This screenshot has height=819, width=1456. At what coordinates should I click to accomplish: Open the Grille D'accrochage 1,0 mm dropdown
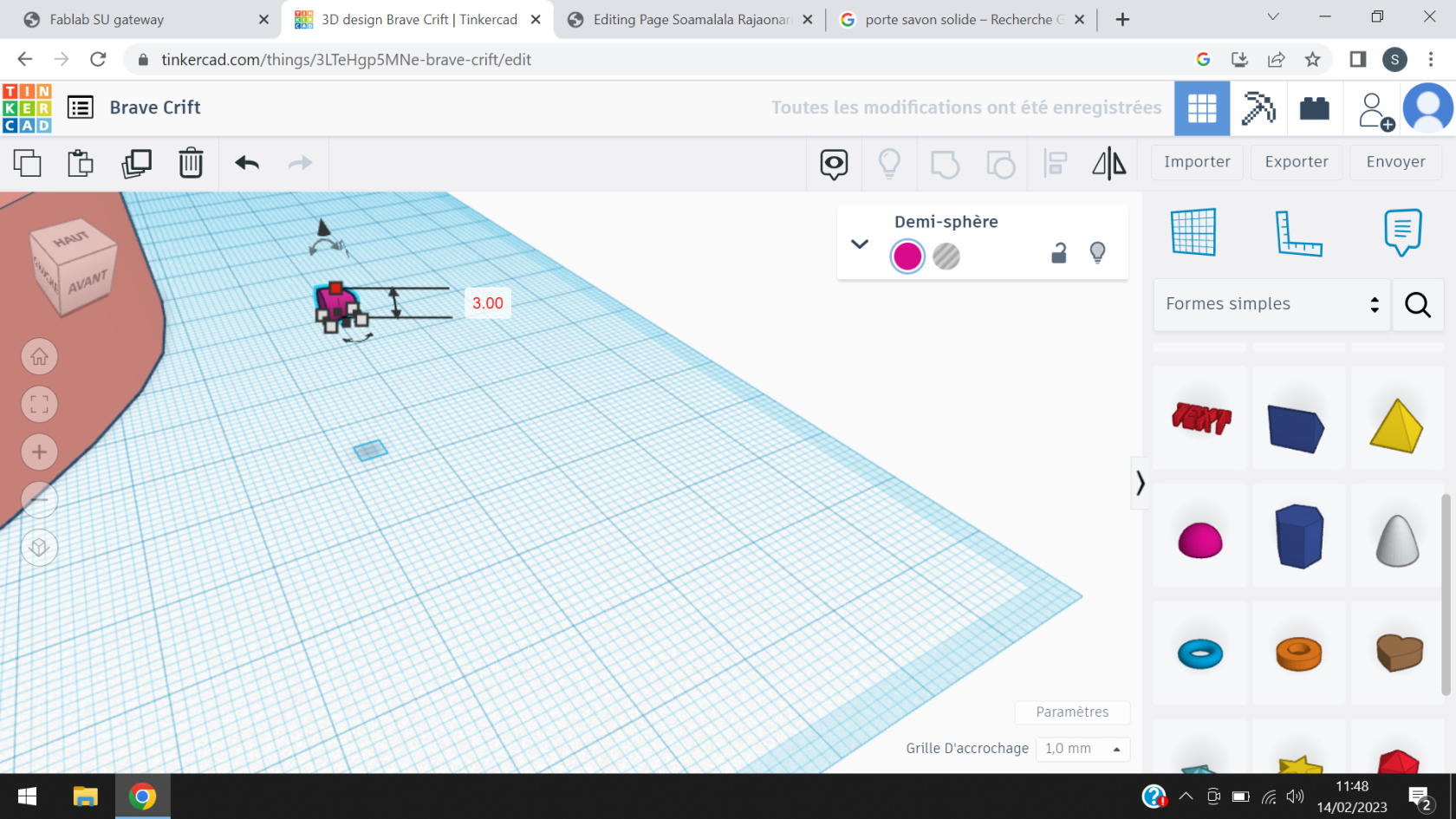tap(1083, 749)
